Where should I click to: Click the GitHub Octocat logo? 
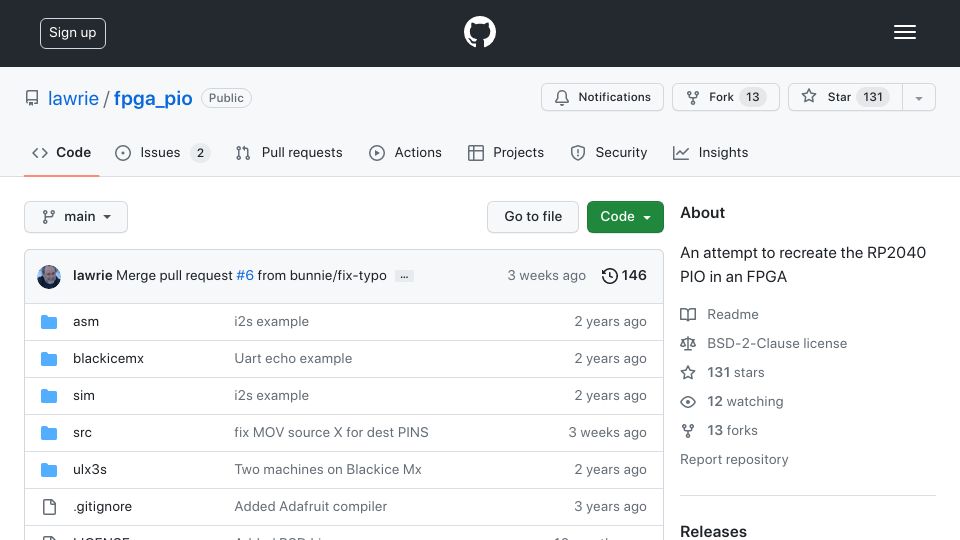pos(479,32)
